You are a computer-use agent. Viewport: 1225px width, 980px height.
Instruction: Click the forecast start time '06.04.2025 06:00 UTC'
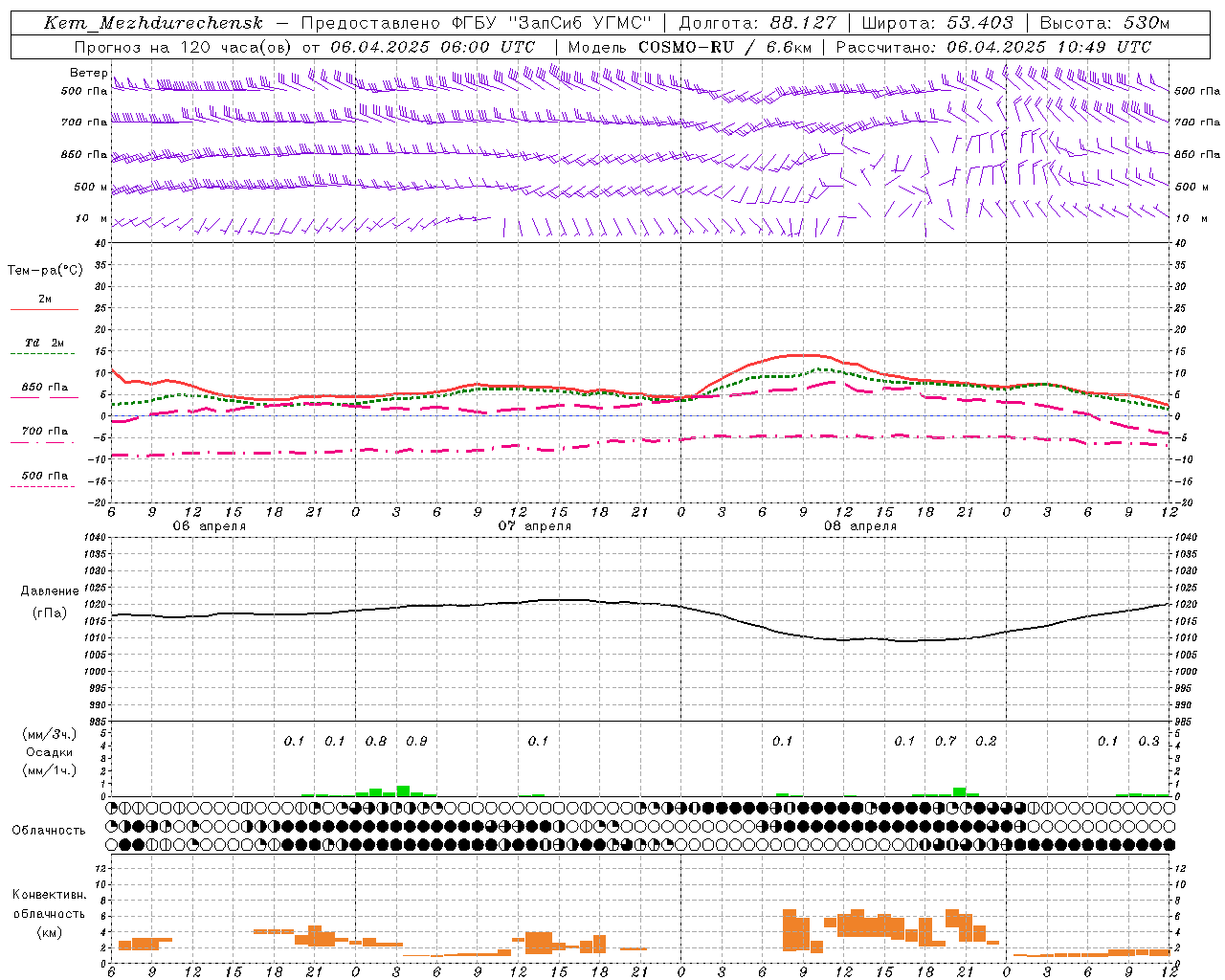(x=433, y=47)
